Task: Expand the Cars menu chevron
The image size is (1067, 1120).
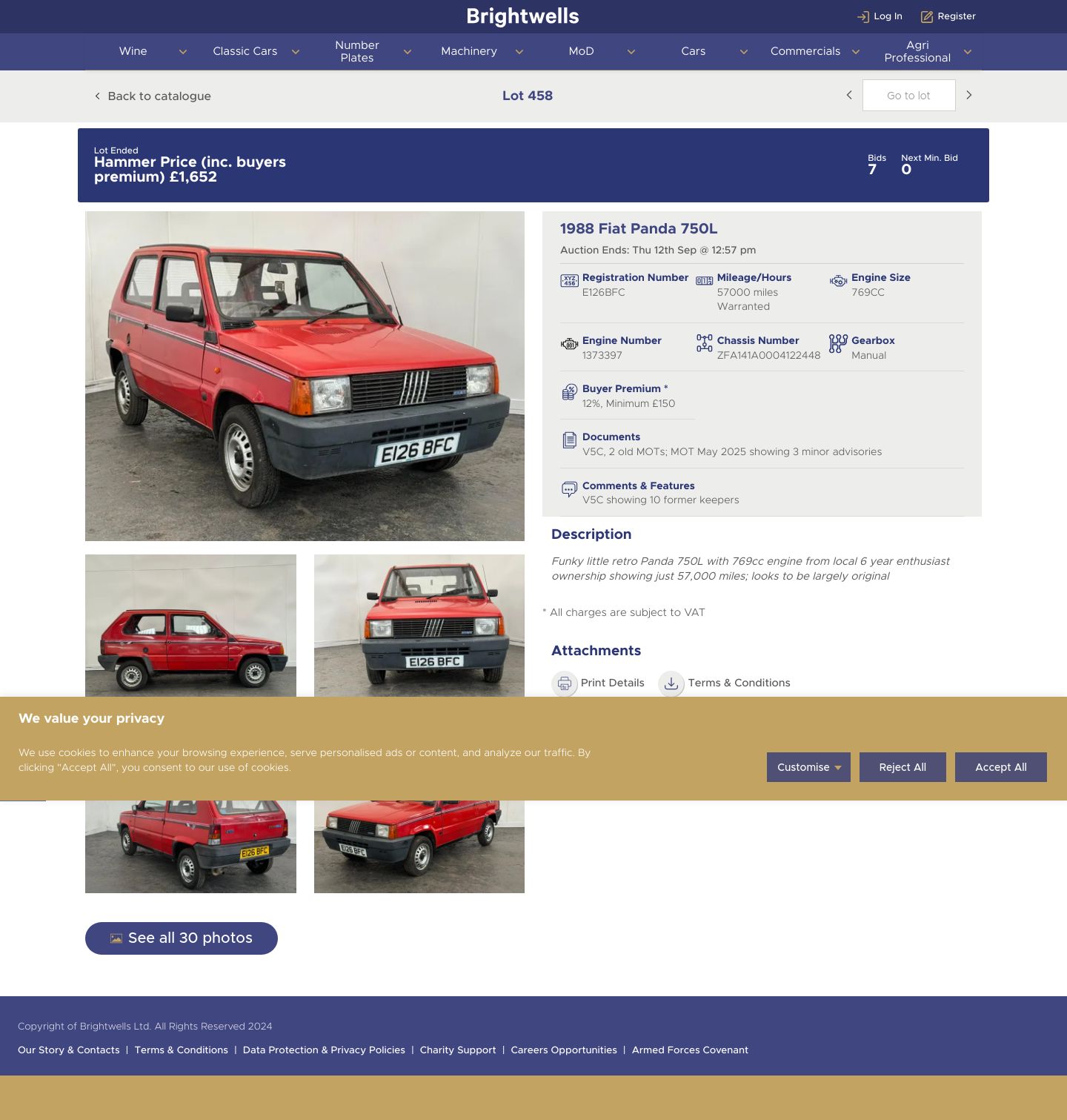Action: (x=743, y=52)
